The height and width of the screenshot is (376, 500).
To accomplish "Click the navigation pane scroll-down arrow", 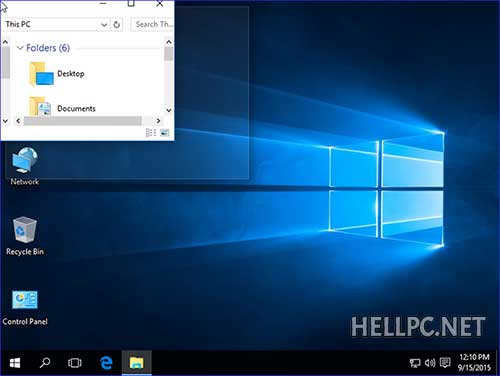I will (5, 121).
